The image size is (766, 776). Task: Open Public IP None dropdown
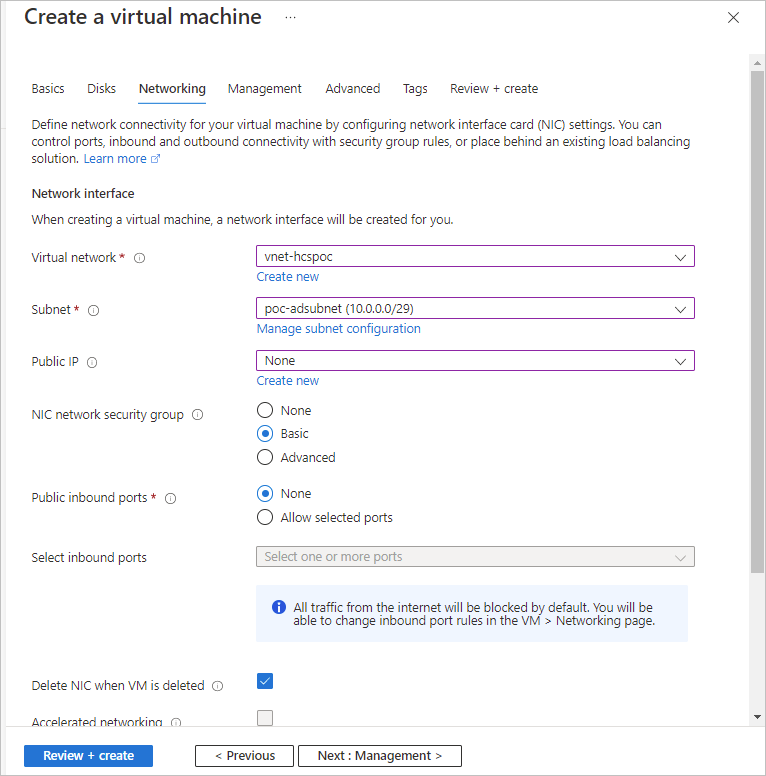tap(475, 360)
